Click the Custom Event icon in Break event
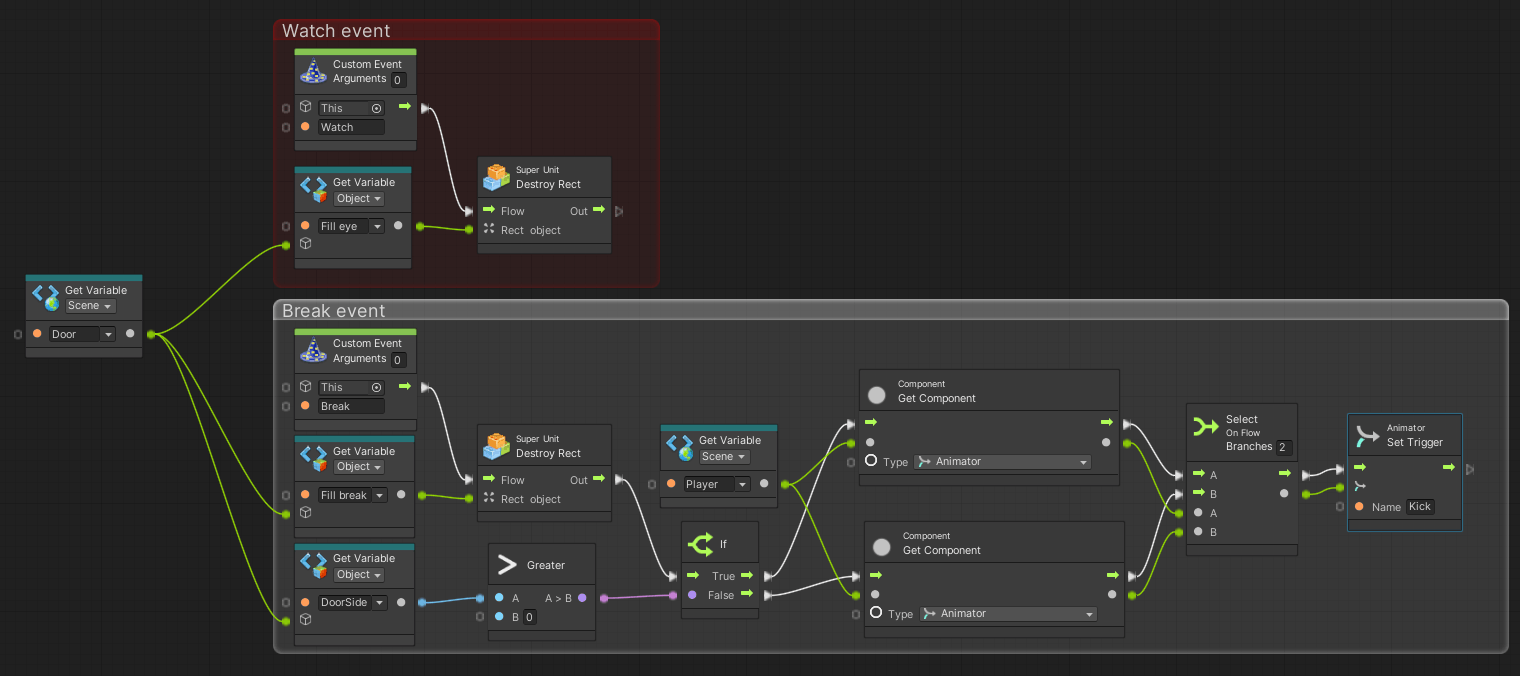This screenshot has width=1520, height=676. 313,349
